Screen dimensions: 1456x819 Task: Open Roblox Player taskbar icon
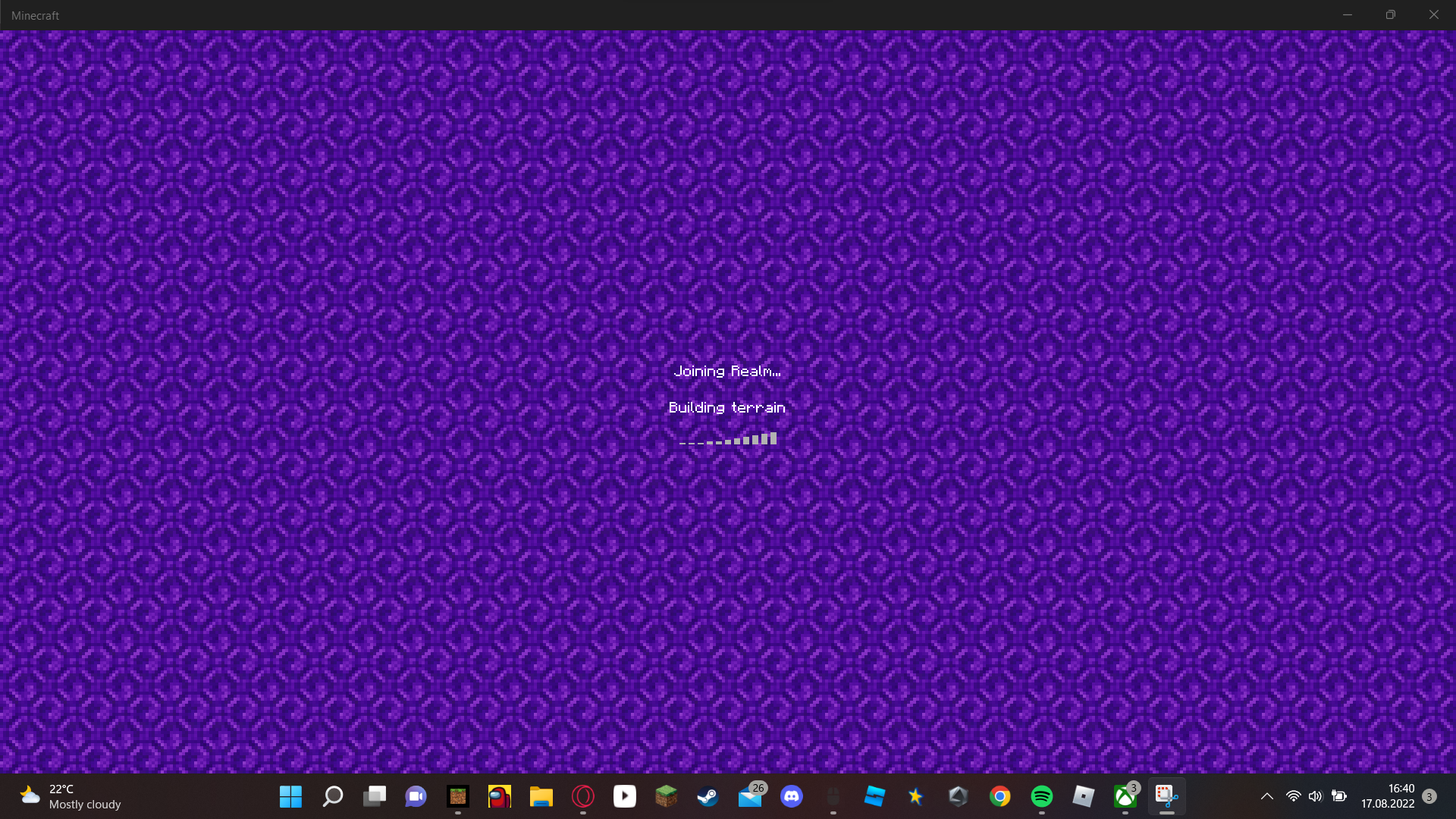click(1083, 796)
